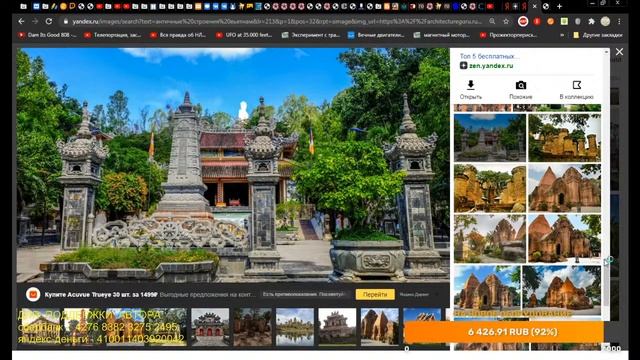Open the 'Dam Its Good 808' bookmark
The height and width of the screenshot is (360, 640).
47,35
